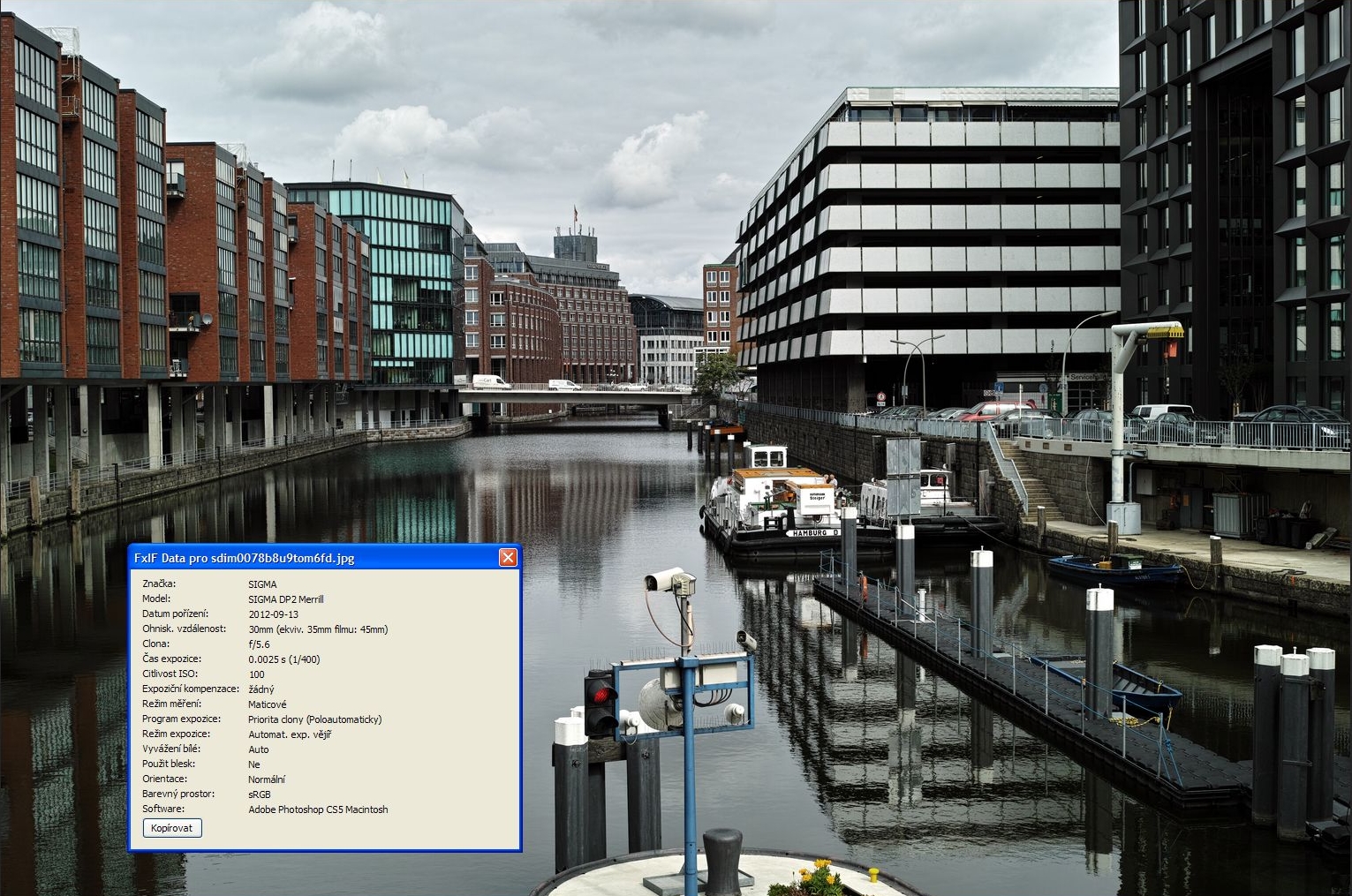Click the ISO value 100
Screen dimensions: 1352x896
pyautogui.click(x=256, y=674)
